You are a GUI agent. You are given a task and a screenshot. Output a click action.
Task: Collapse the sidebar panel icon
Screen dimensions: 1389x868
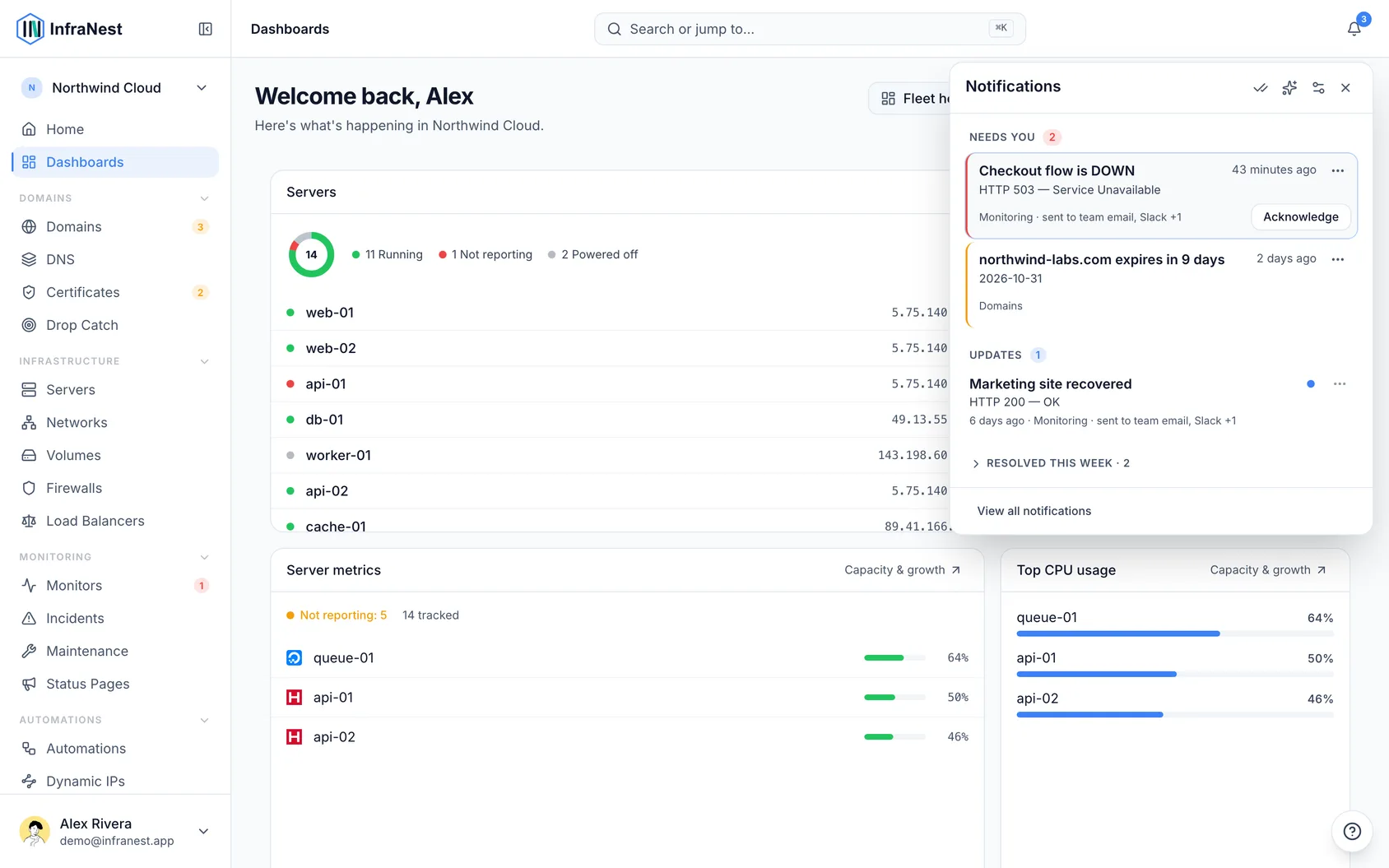point(206,29)
